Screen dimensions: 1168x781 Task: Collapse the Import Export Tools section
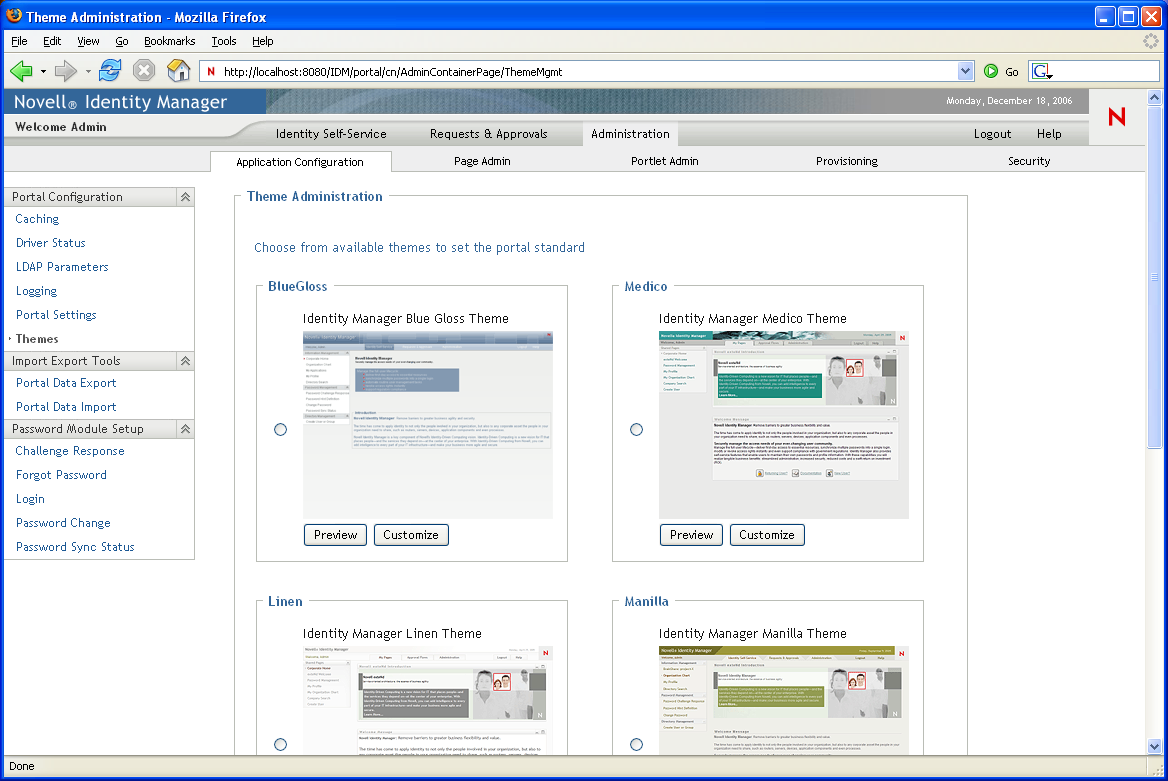point(185,361)
